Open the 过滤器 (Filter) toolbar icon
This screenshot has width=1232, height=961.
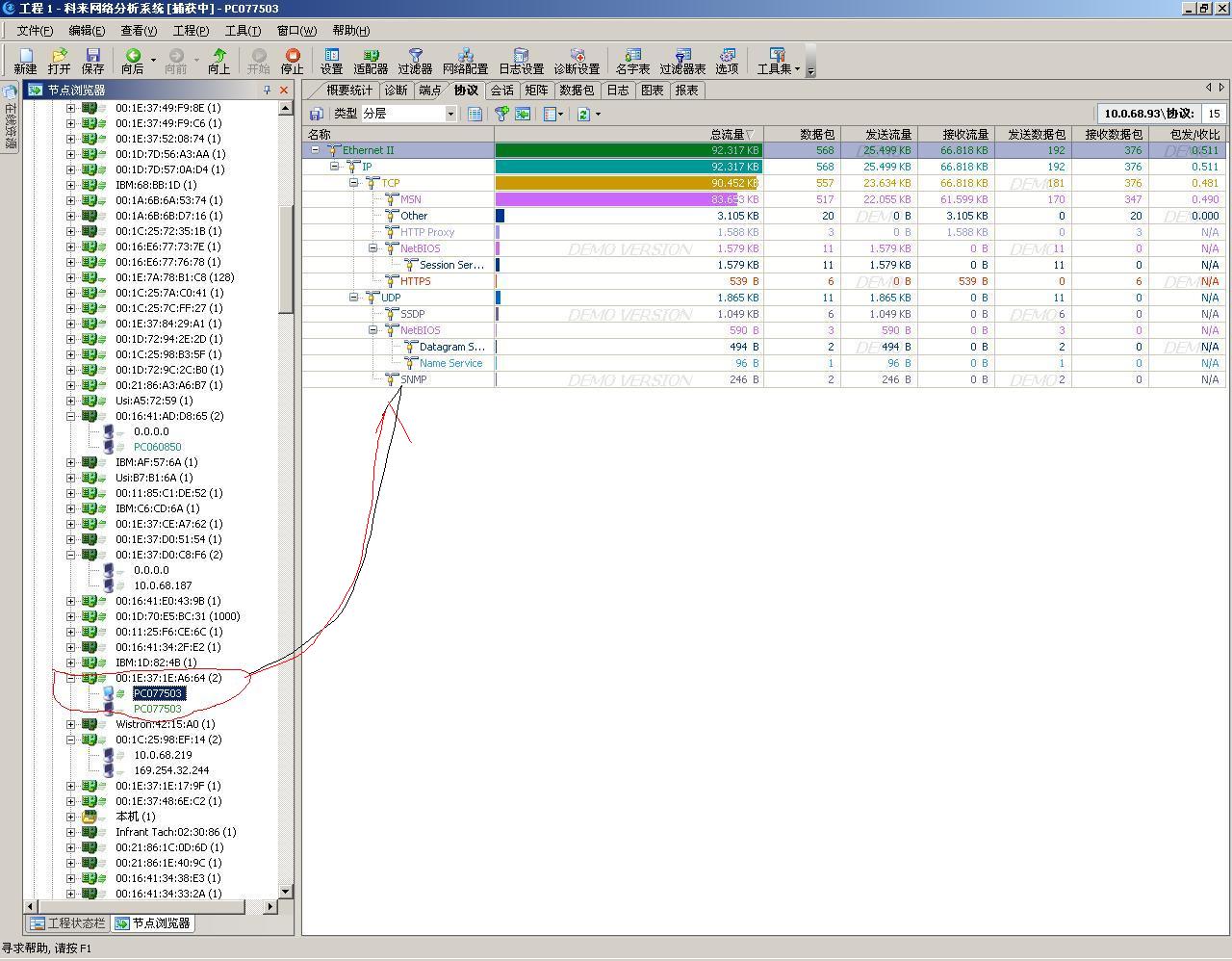[415, 61]
